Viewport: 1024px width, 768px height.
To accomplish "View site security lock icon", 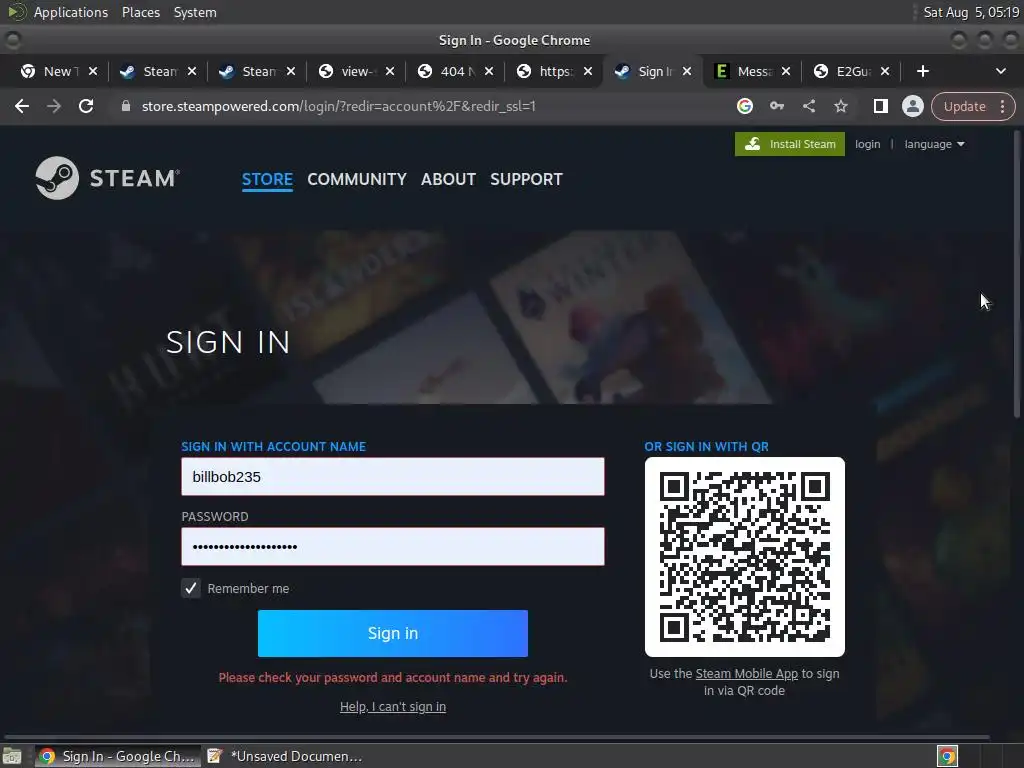I will click(126, 106).
